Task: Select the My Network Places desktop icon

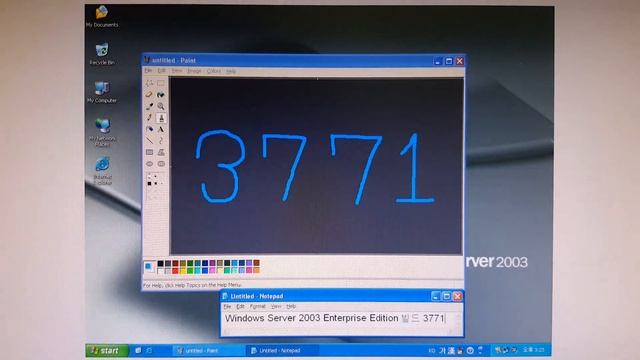Action: [102, 132]
